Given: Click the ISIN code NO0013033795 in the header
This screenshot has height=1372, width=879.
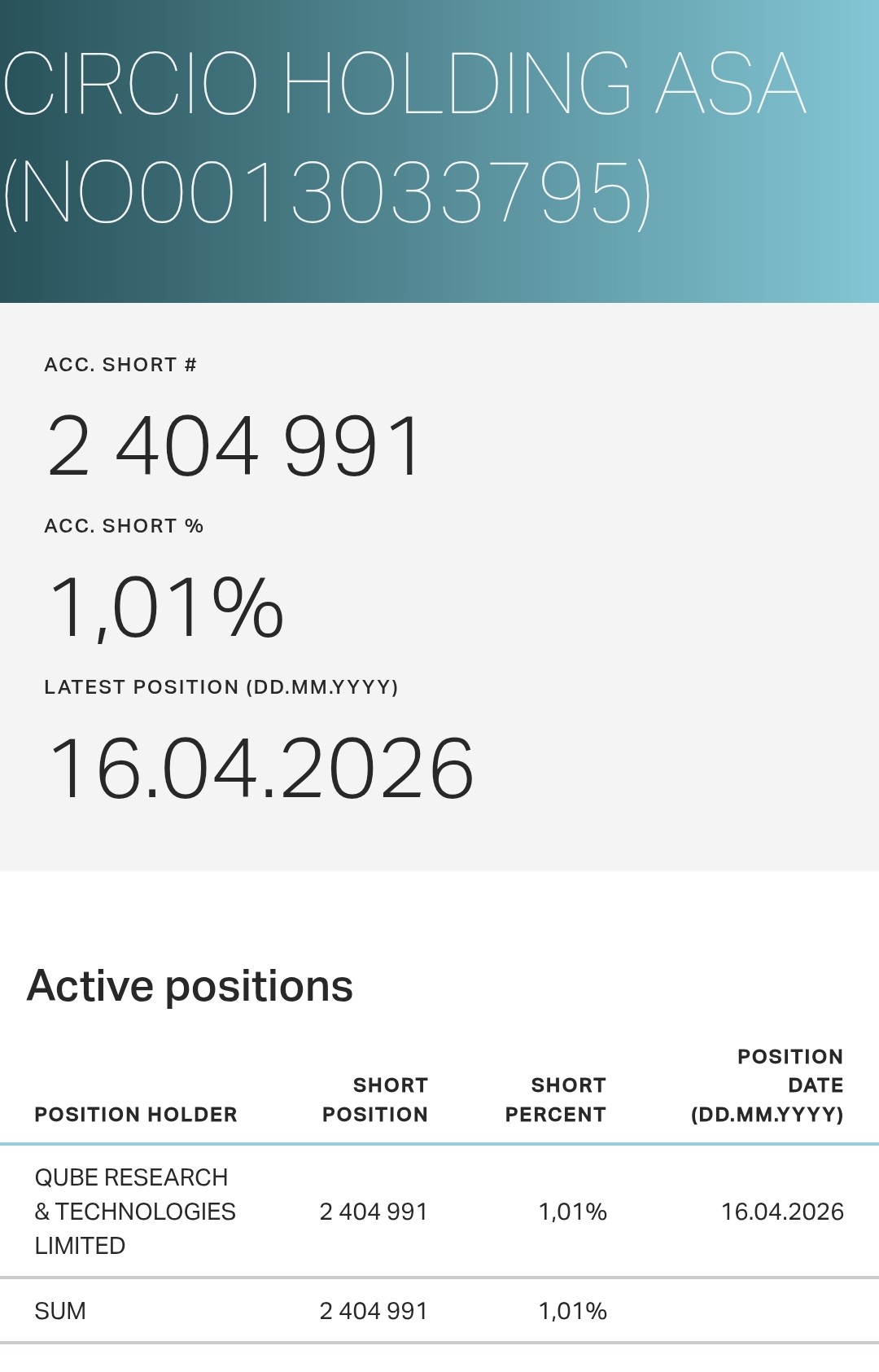Looking at the screenshot, I should tap(327, 194).
